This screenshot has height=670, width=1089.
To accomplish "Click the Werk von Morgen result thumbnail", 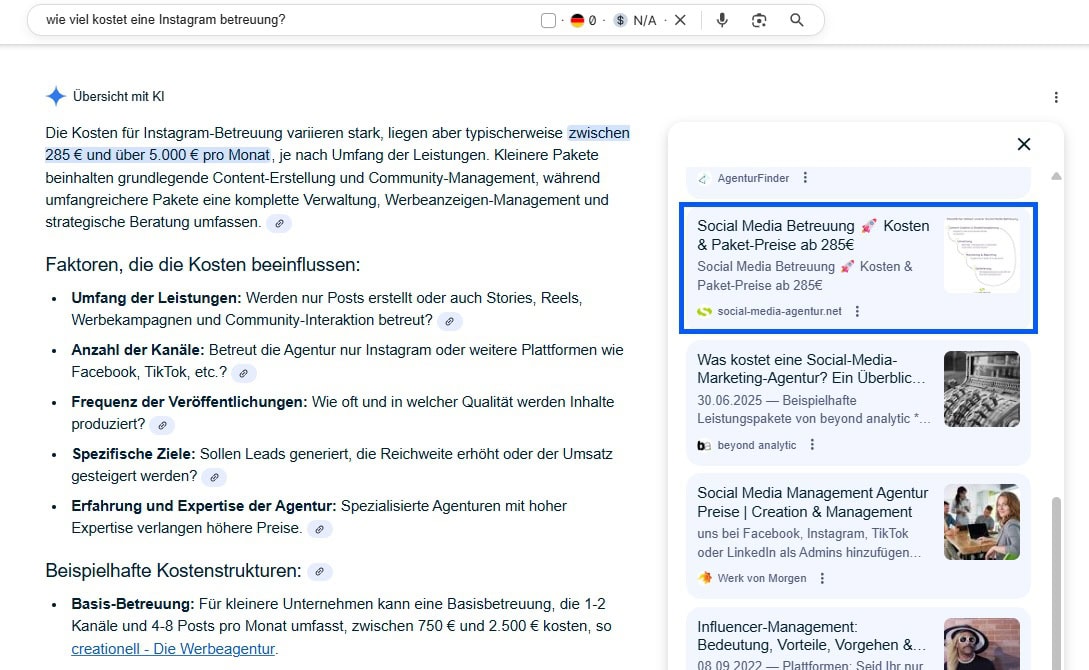I will click(x=981, y=522).
